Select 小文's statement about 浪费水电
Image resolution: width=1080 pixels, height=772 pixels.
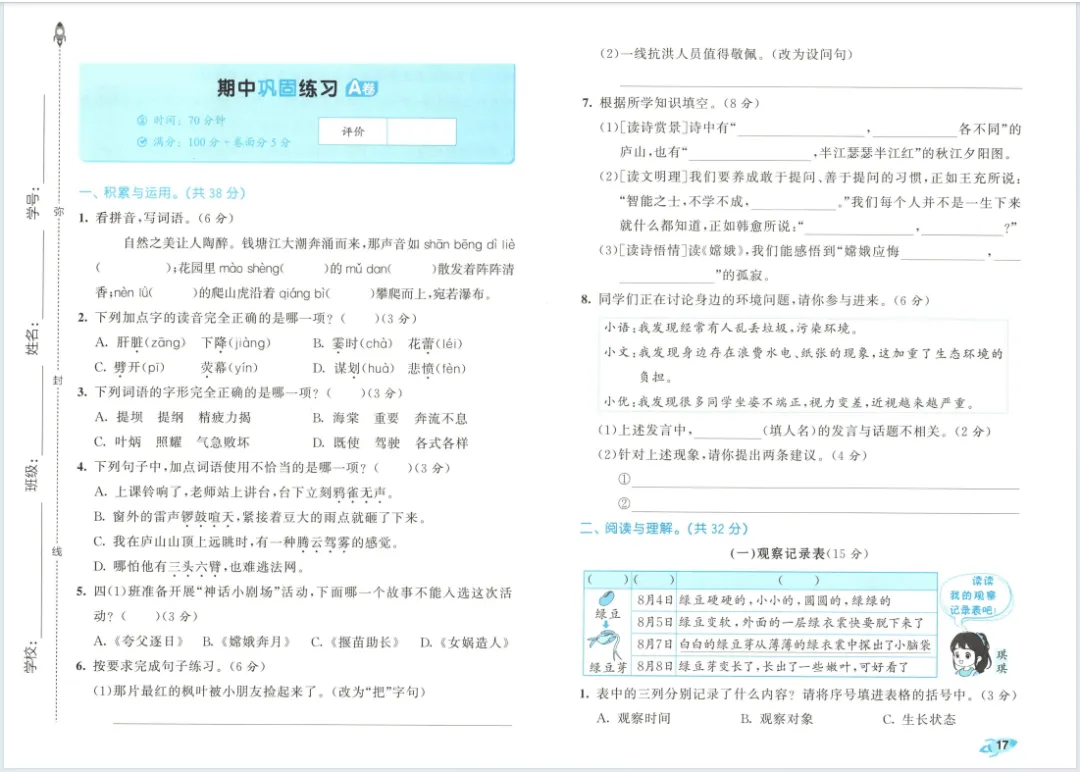(x=803, y=364)
